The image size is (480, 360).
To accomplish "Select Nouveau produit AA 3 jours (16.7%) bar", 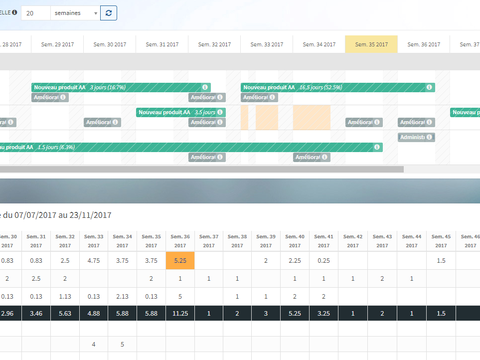I will pos(121,87).
